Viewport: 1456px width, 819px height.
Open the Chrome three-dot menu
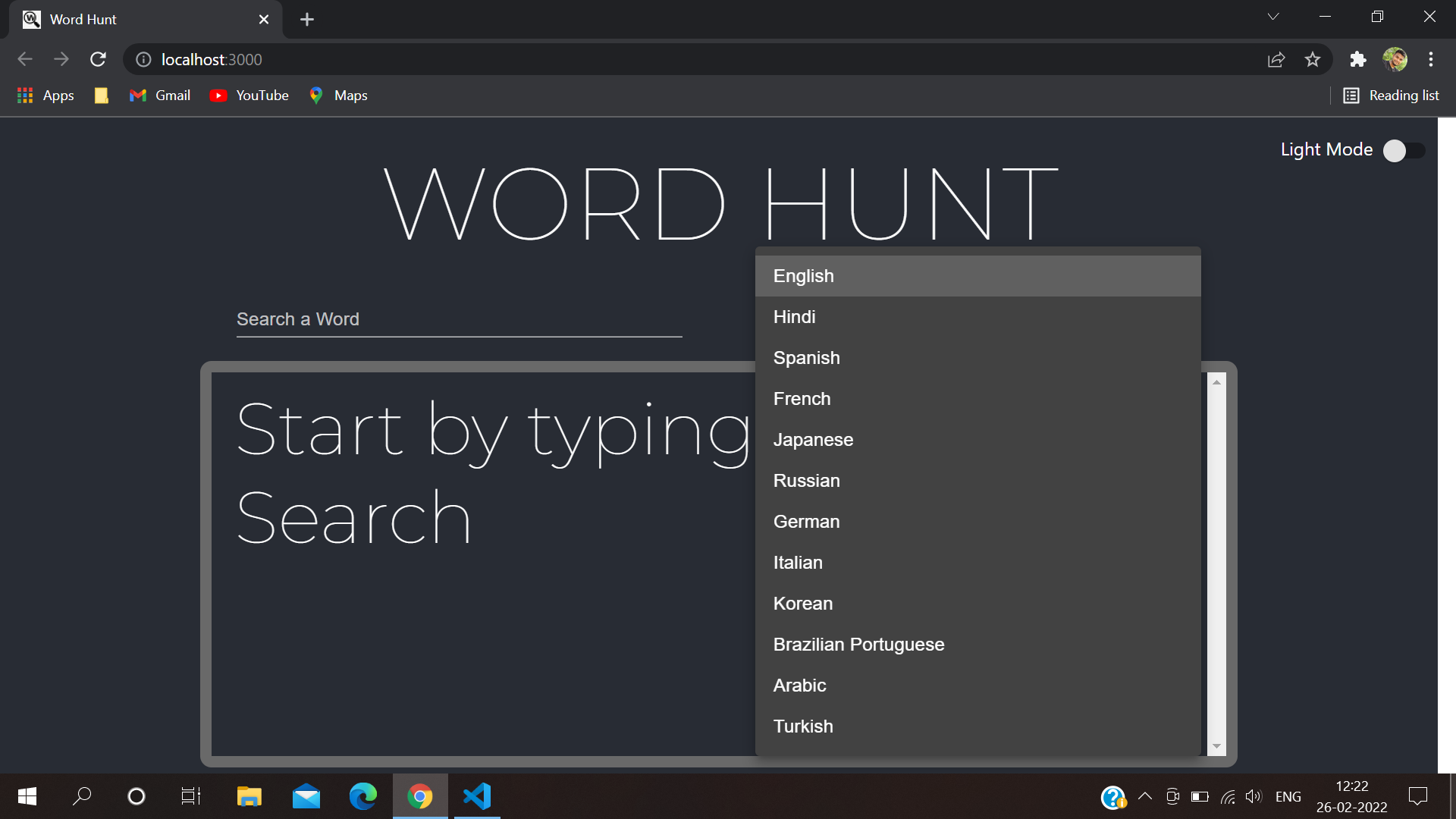(x=1431, y=59)
